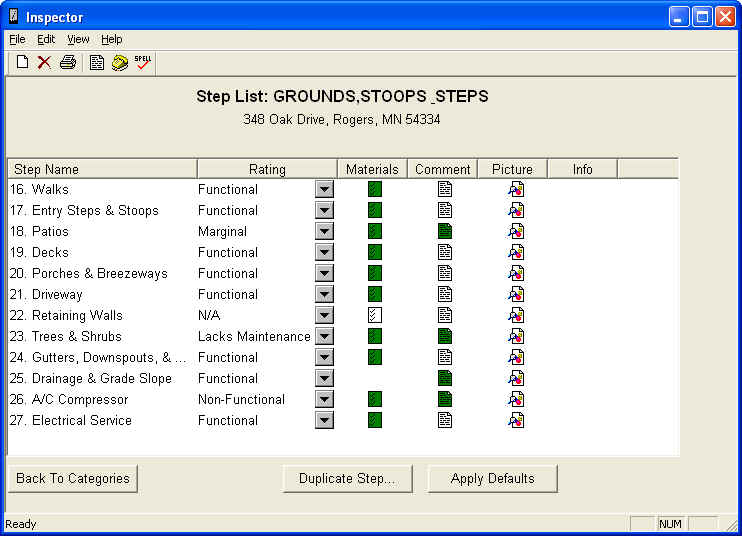Click the Materials column header

point(372,169)
